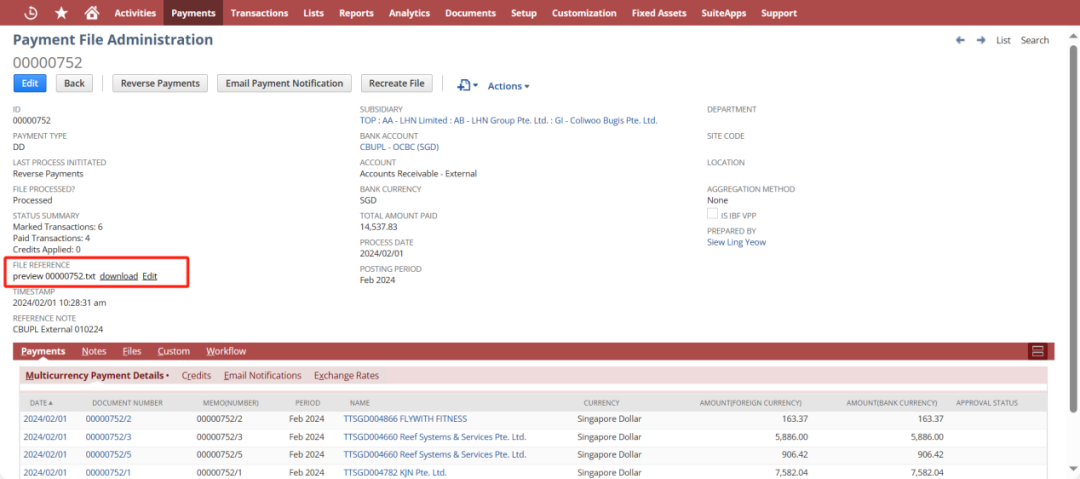Expand the Actions dropdown
The height and width of the screenshot is (479, 1080).
tap(508, 86)
